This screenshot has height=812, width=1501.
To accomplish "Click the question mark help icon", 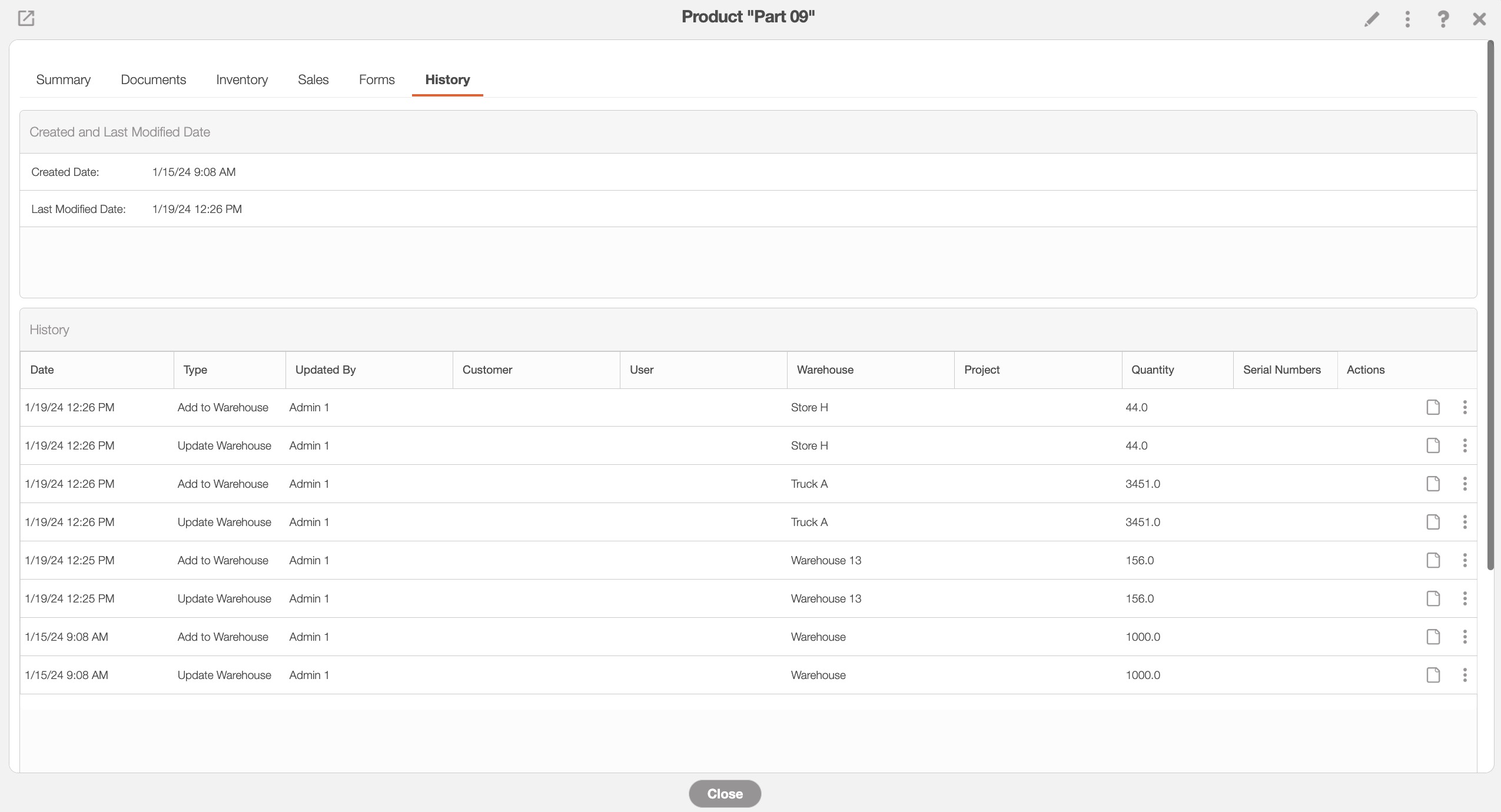I will coord(1443,19).
